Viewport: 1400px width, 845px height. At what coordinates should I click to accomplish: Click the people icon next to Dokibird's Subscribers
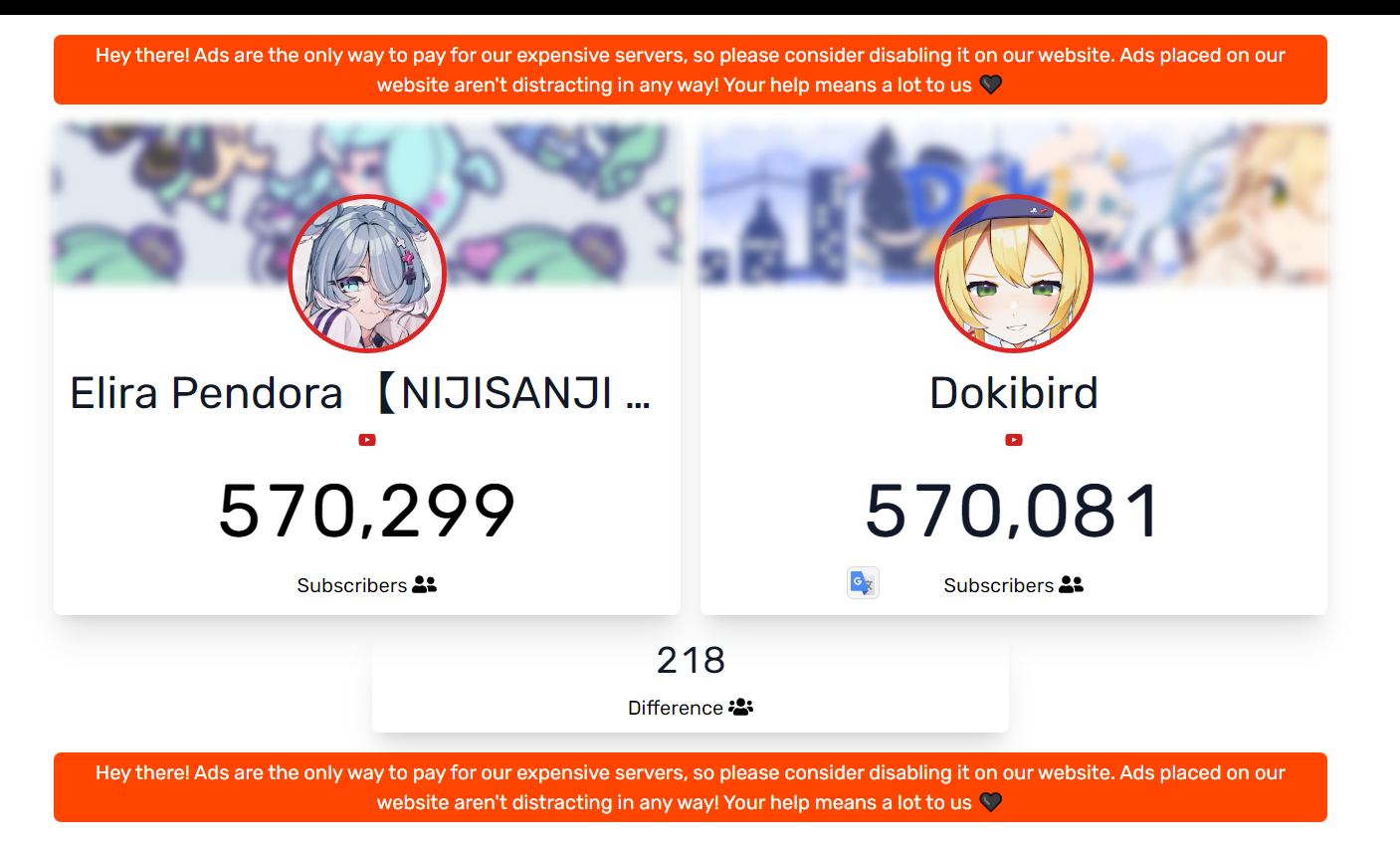pos(1072,584)
